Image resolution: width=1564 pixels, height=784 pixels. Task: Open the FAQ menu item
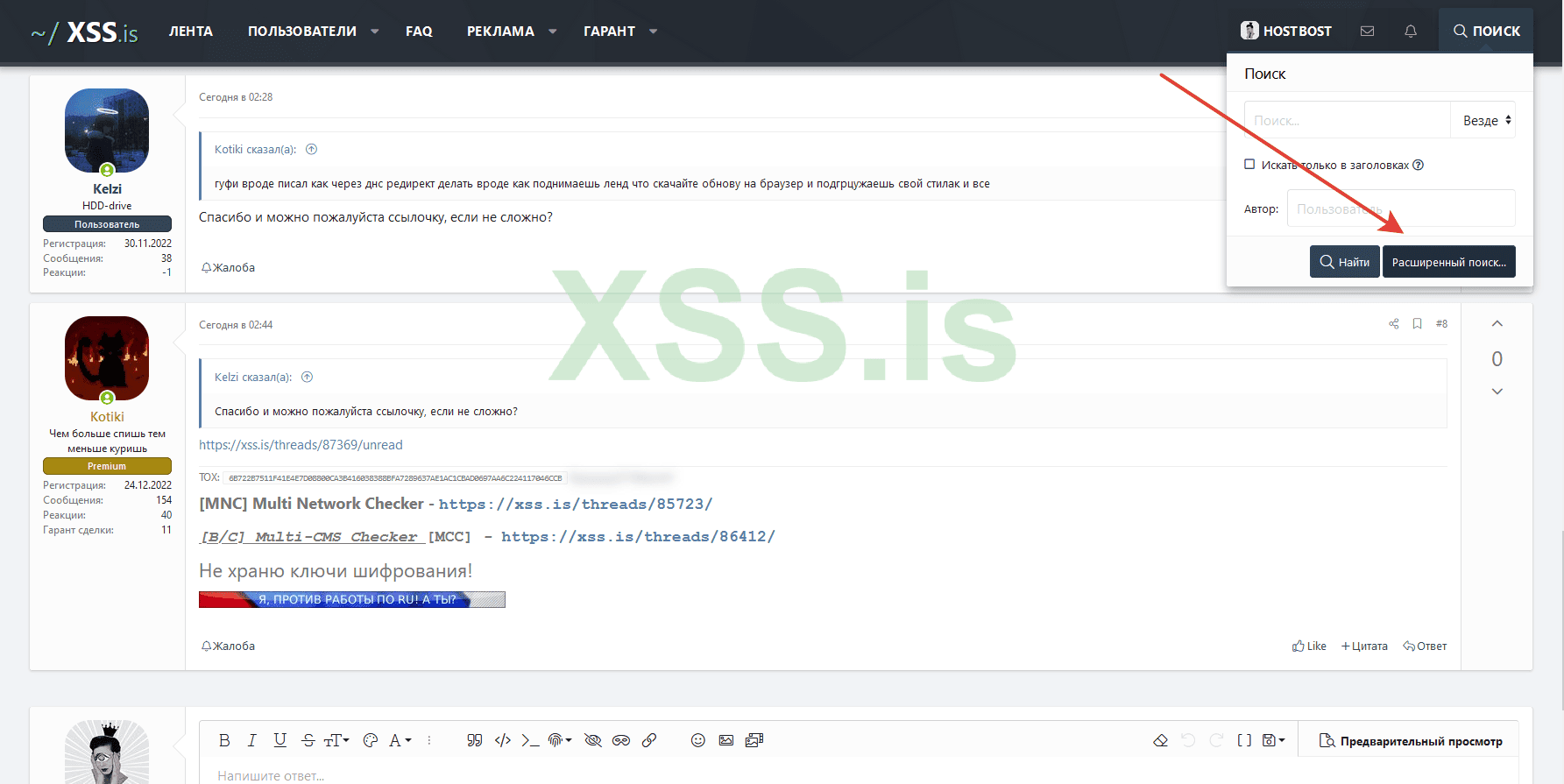pos(419,32)
